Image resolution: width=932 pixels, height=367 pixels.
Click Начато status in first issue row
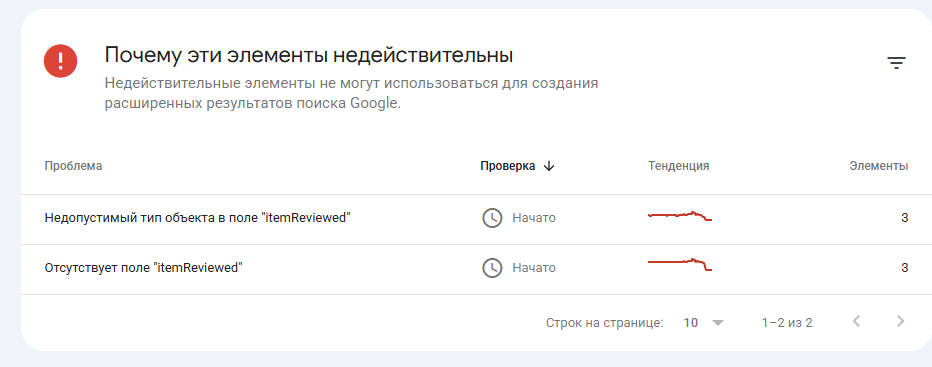click(534, 218)
